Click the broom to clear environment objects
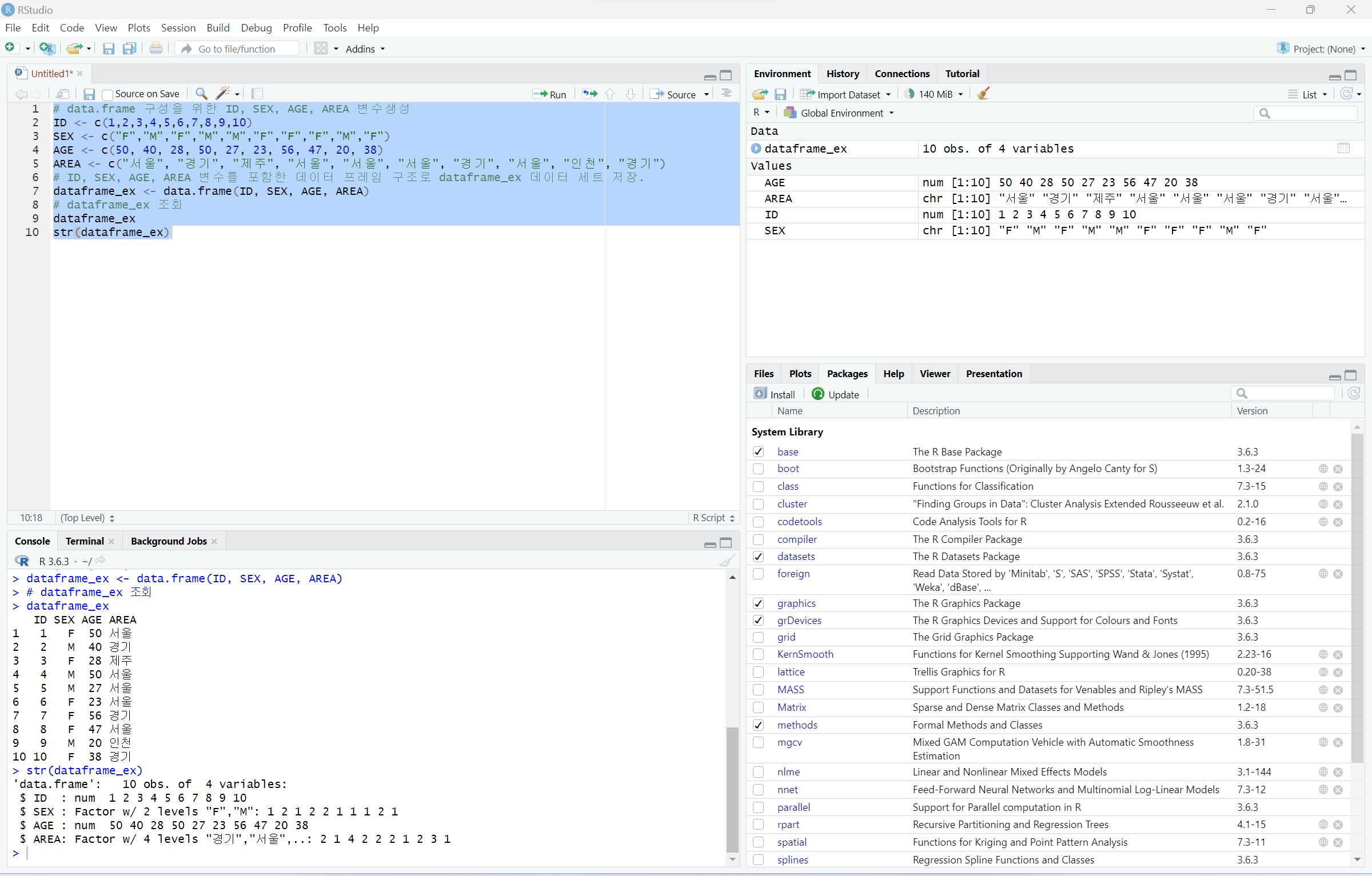The image size is (1372, 876). [983, 94]
